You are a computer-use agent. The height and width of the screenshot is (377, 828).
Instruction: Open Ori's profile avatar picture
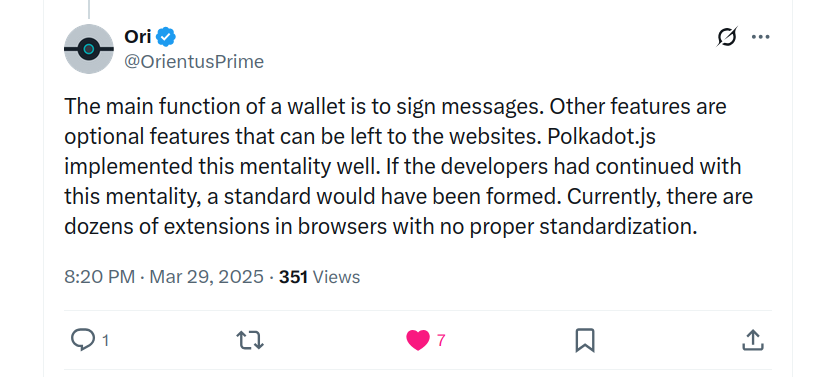pos(89,49)
